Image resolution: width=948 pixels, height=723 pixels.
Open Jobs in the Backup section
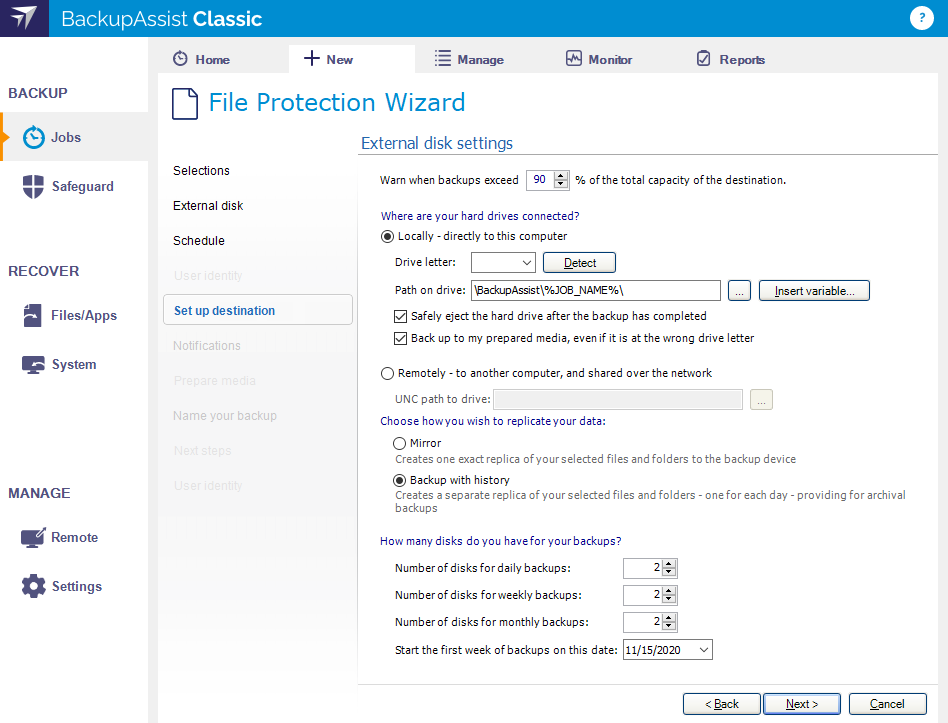tap(74, 137)
